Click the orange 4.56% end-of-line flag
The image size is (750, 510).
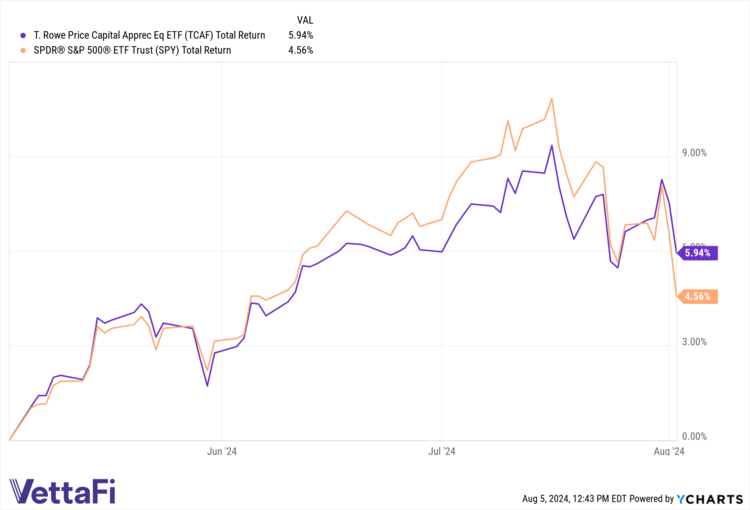pyautogui.click(x=698, y=296)
